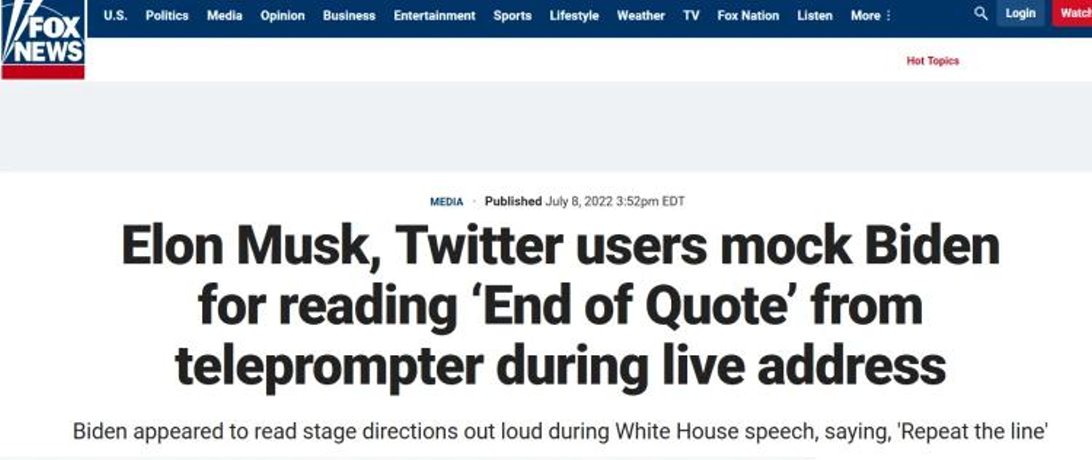The height and width of the screenshot is (460, 1092).
Task: Open the Hot Topics link
Action: click(932, 61)
